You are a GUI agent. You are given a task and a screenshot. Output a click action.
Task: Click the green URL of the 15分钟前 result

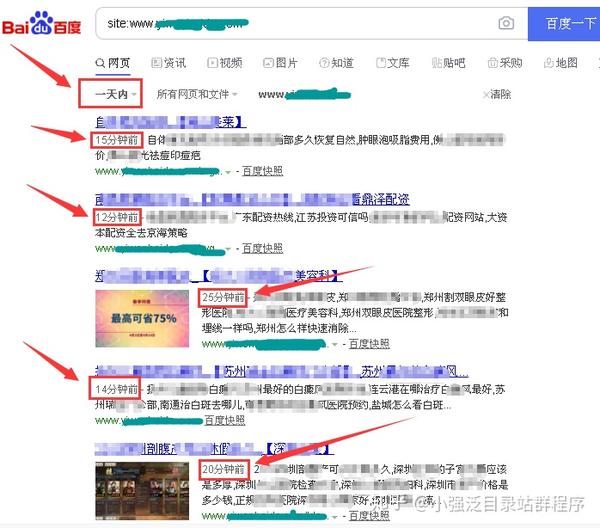click(x=158, y=171)
